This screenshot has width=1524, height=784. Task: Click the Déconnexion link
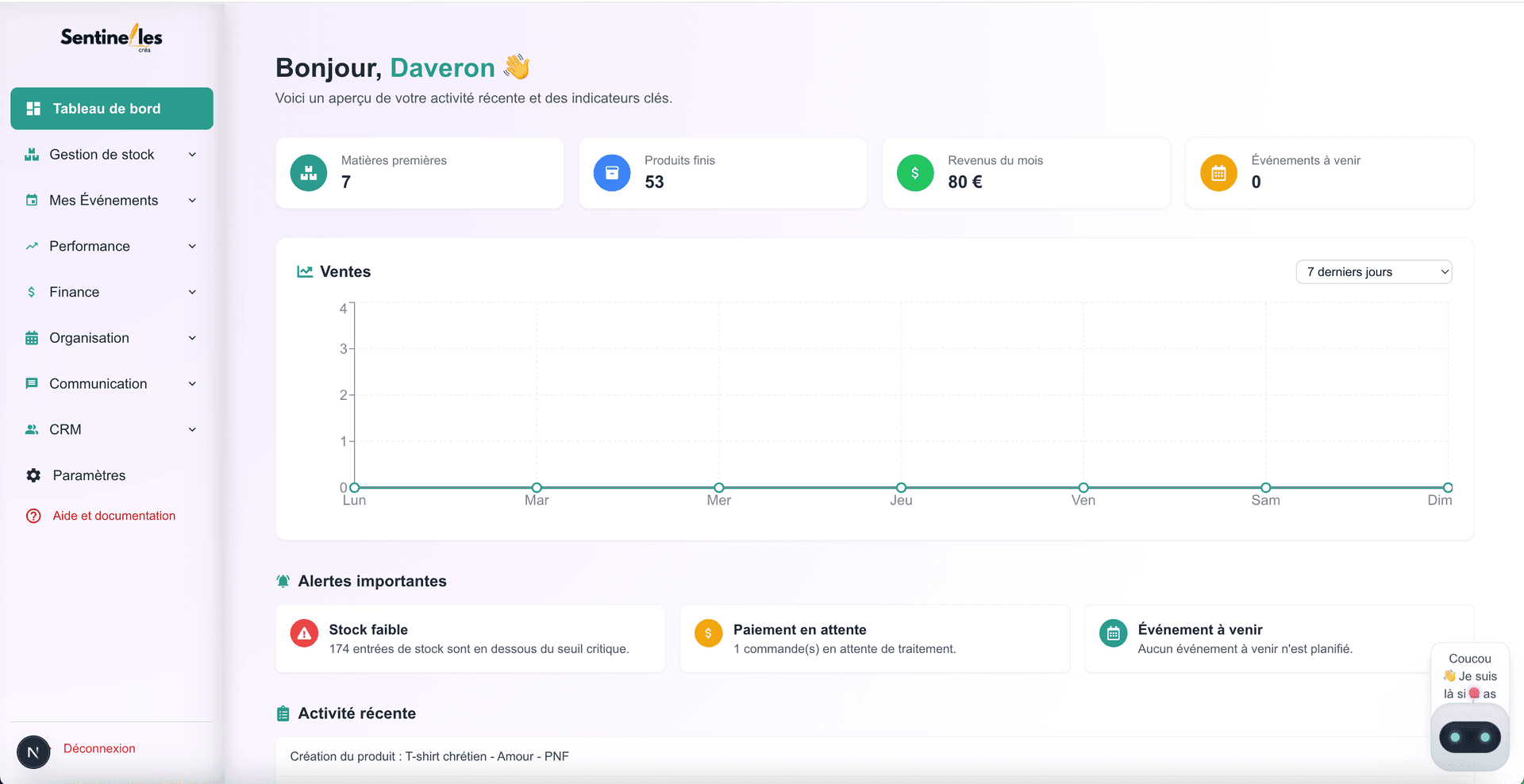click(x=99, y=748)
